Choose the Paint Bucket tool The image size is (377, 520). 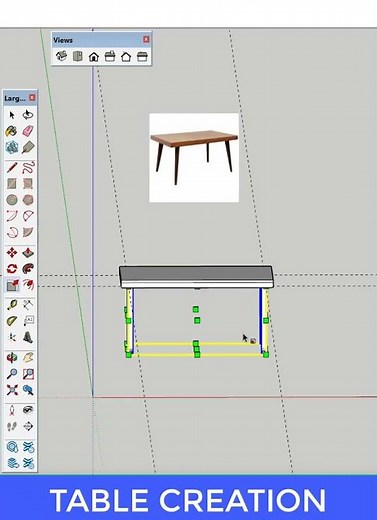click(12, 131)
